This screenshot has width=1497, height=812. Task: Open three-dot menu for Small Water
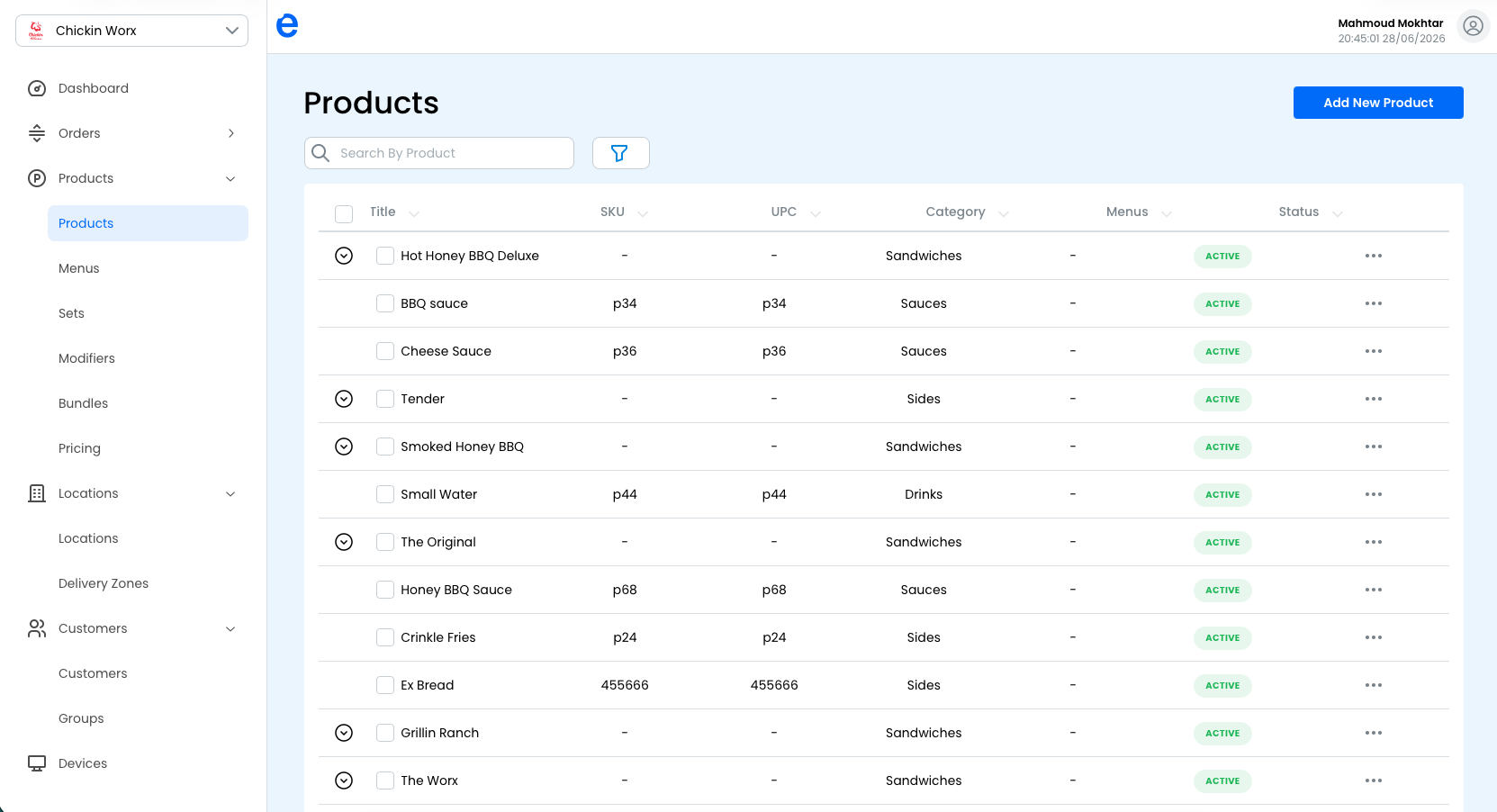[x=1373, y=494]
